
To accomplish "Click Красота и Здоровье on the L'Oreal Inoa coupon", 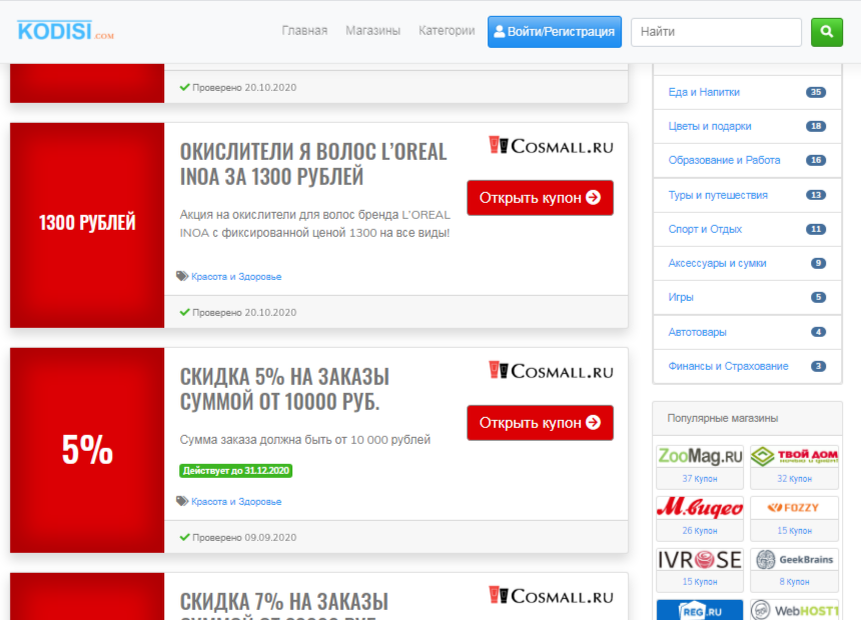I will [x=236, y=276].
